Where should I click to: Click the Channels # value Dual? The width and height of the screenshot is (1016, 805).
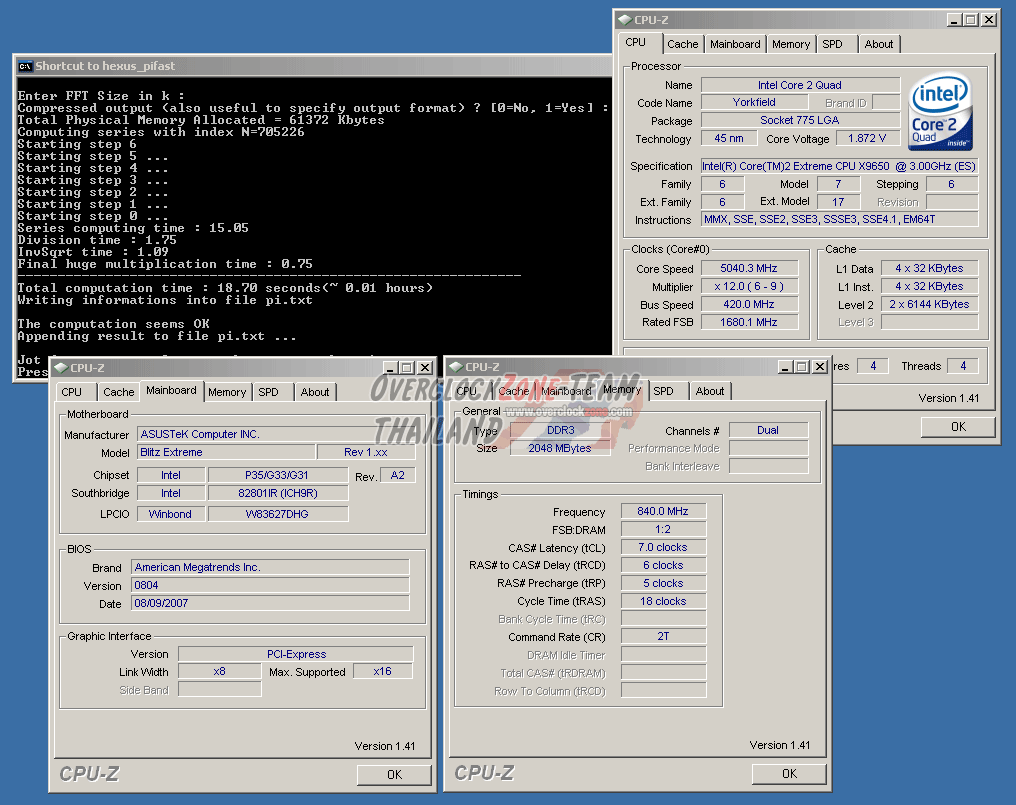click(768, 430)
